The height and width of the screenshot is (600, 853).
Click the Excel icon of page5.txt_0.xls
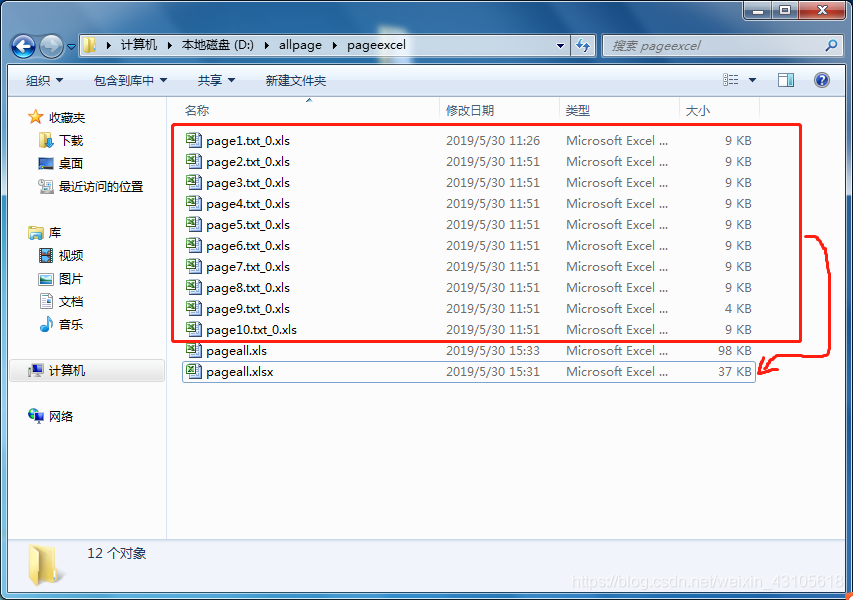pos(194,224)
